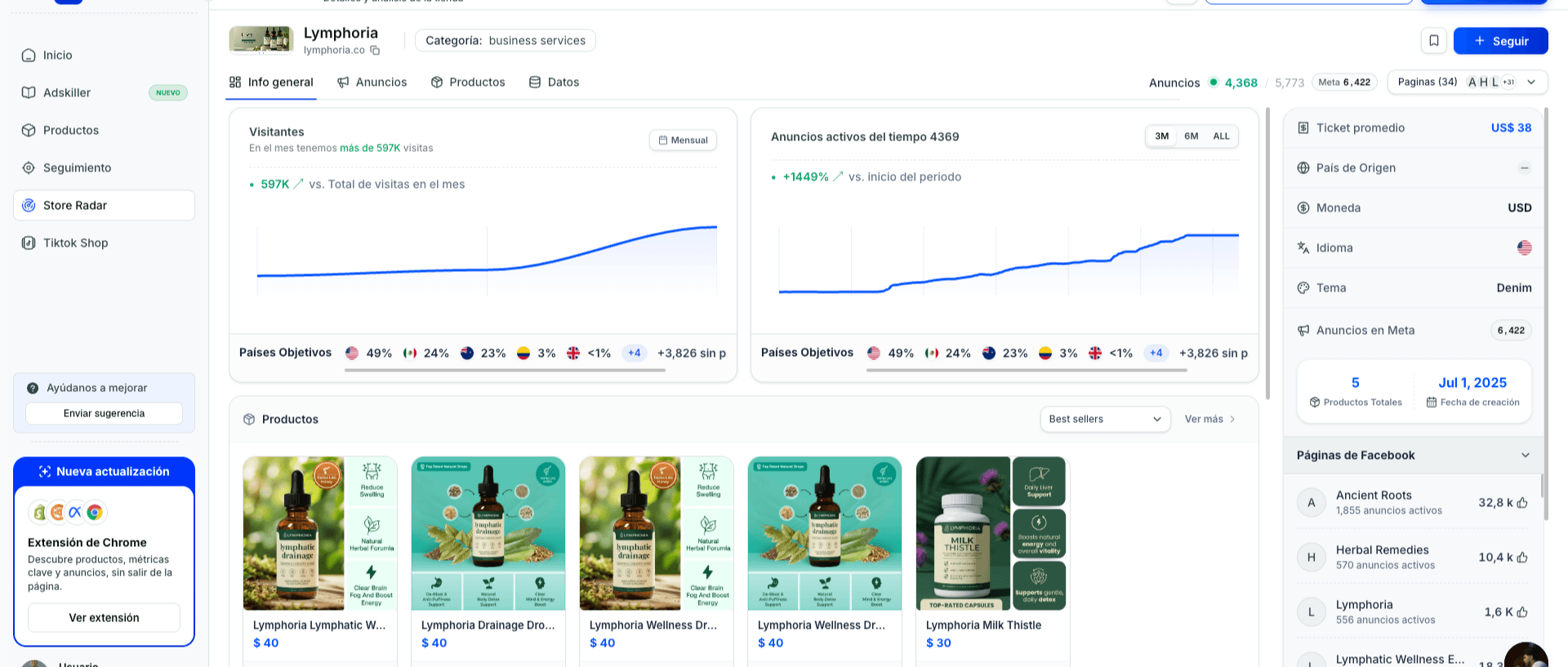Open the Mensual period selector
The width and height of the screenshot is (1568, 667).
[x=684, y=140]
